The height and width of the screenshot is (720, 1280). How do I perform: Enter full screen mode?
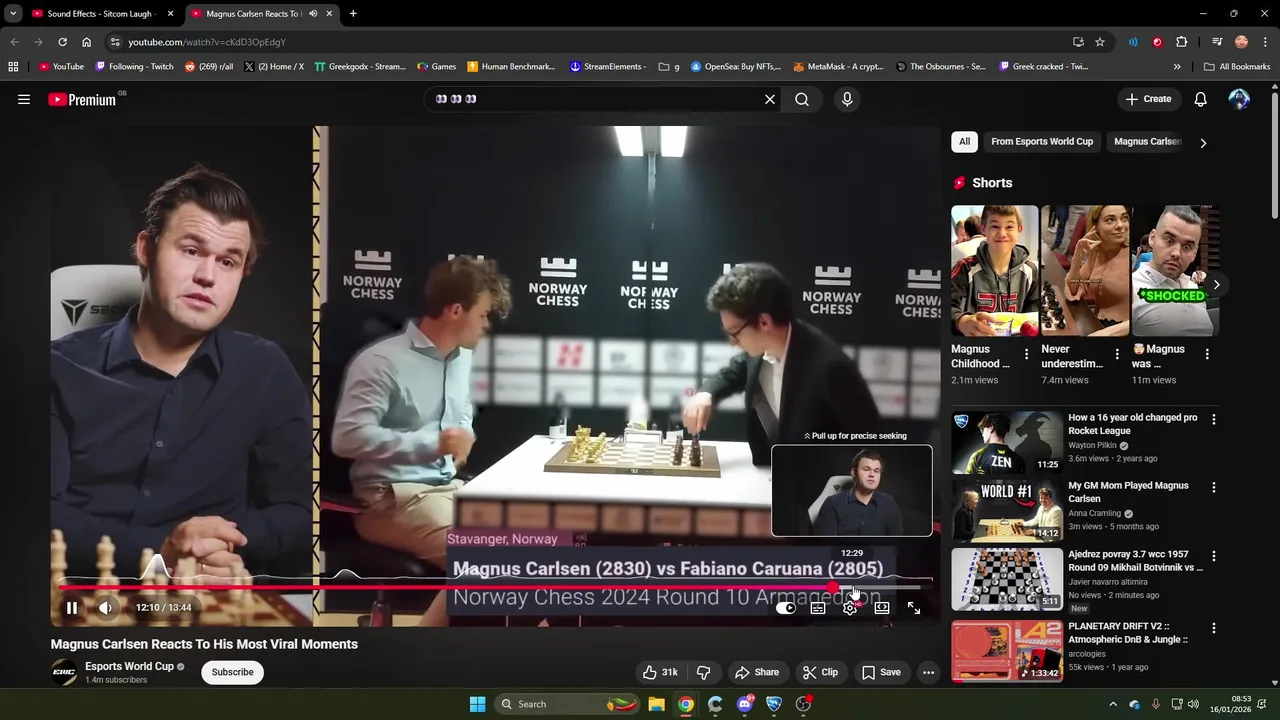pyautogui.click(x=914, y=607)
